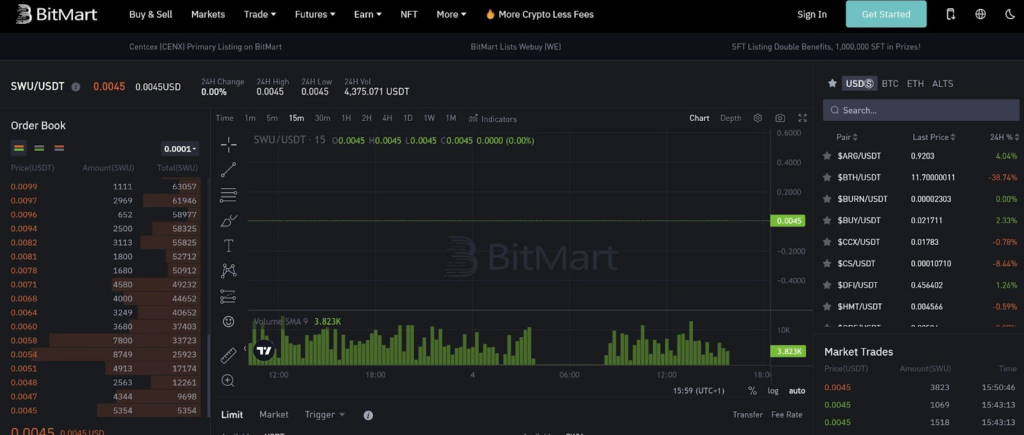Select the crosshair cursor tool
The image size is (1024, 435).
[x=228, y=144]
